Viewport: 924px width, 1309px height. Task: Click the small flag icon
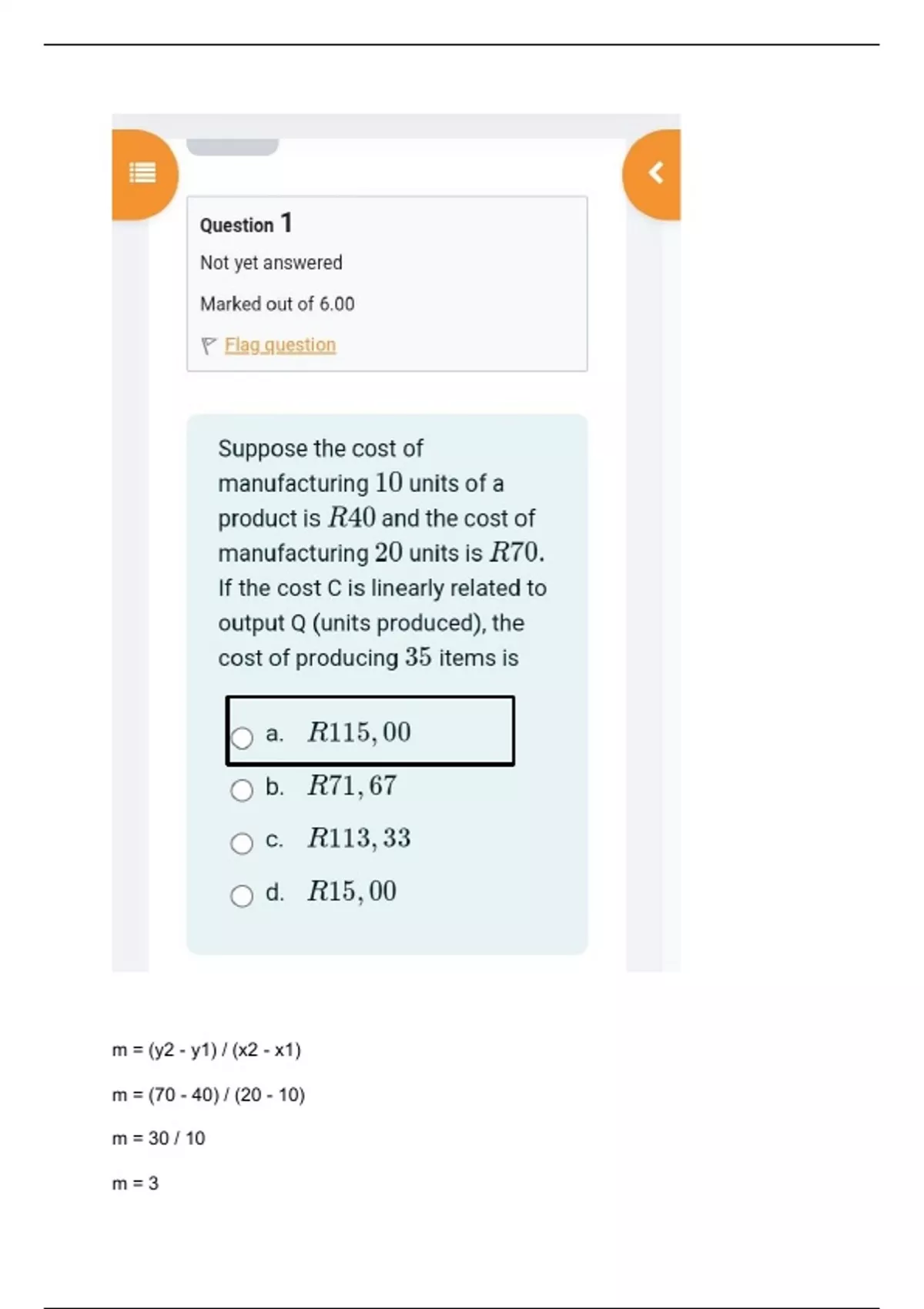click(208, 346)
